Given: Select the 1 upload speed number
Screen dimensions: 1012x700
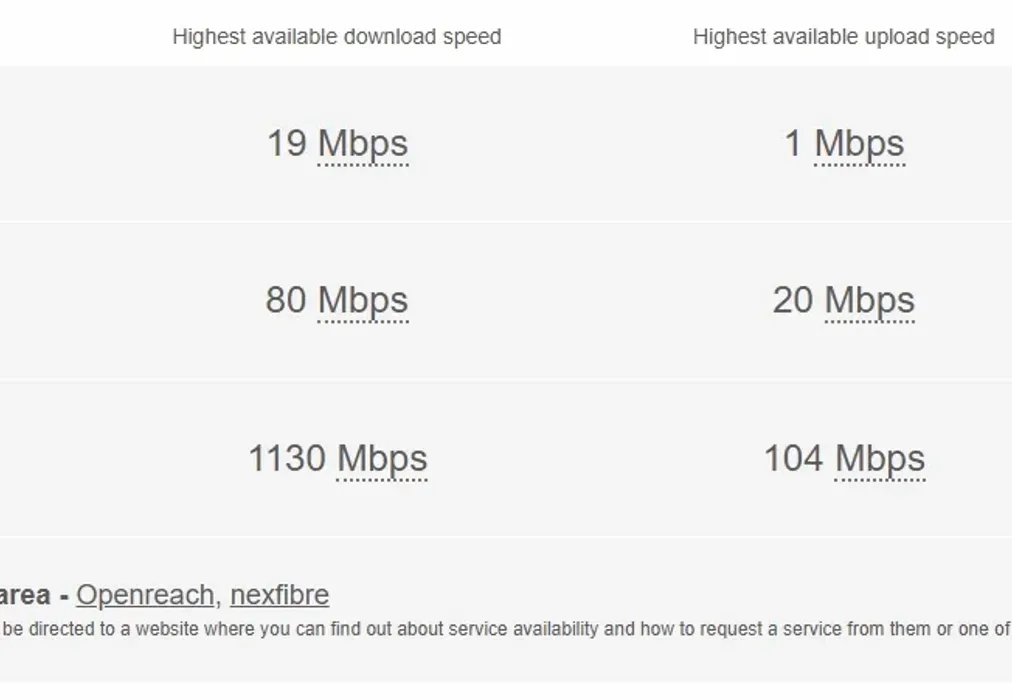Looking at the screenshot, I should point(793,143).
